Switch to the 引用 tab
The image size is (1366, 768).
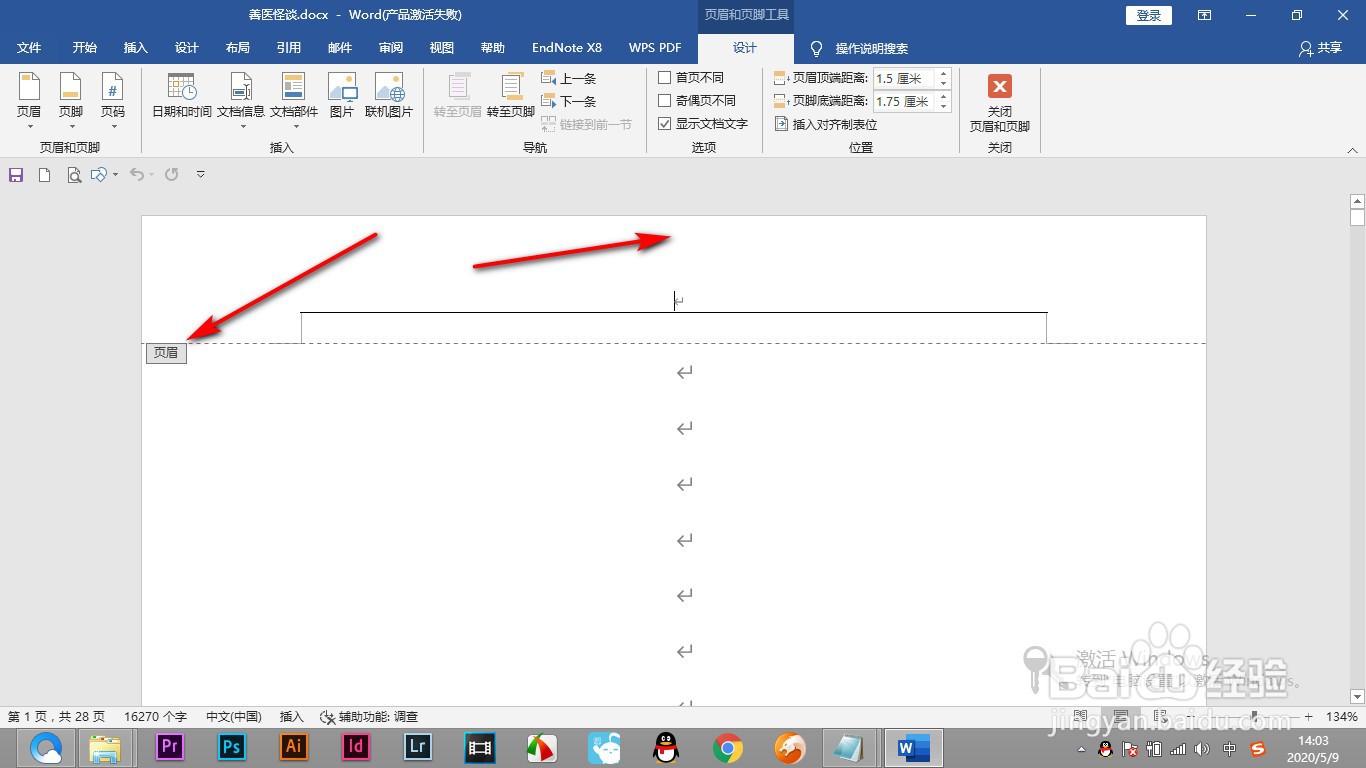tap(289, 48)
